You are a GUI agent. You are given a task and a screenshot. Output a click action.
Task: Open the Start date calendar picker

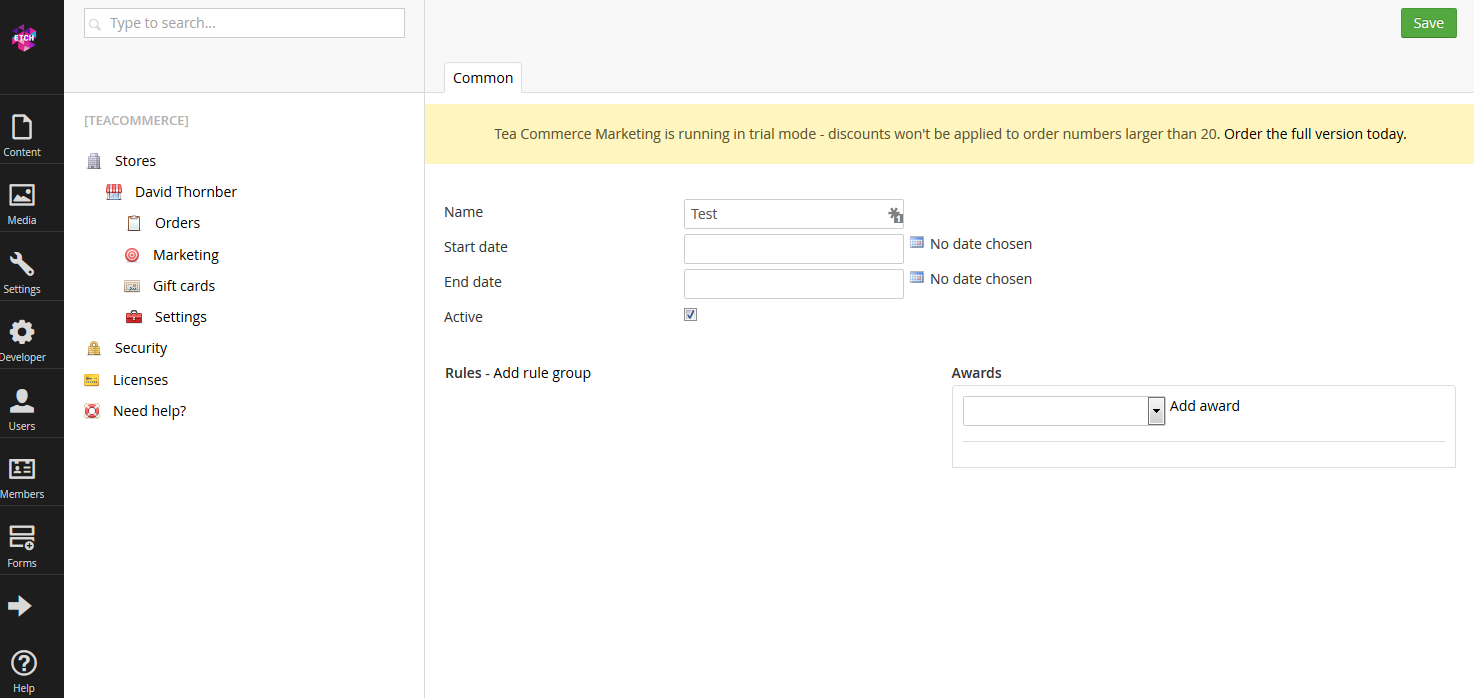[917, 242]
